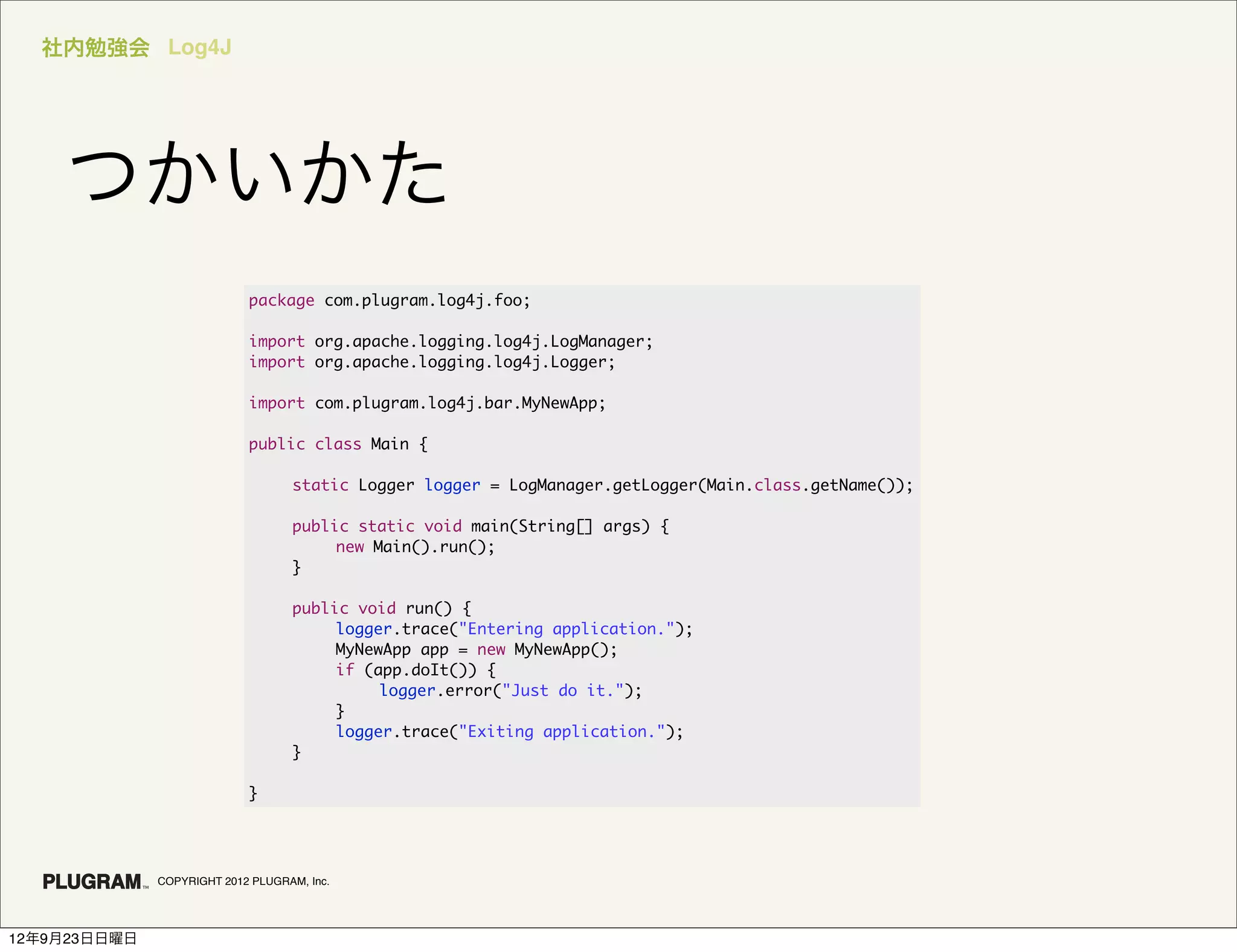
Task: Click the PLUGRAM logo
Action: coord(95,882)
